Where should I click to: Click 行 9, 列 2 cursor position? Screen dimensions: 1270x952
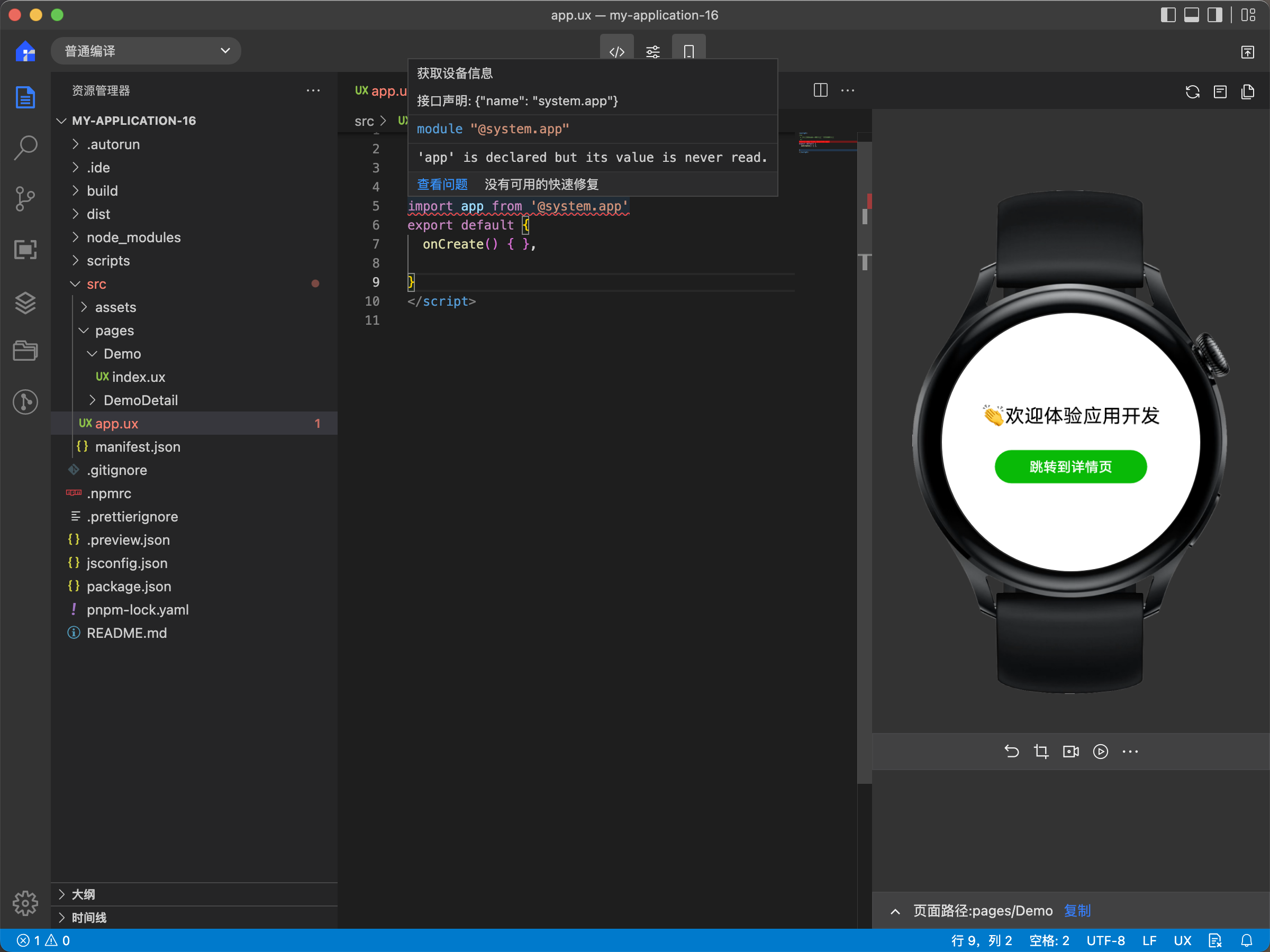pos(981,940)
